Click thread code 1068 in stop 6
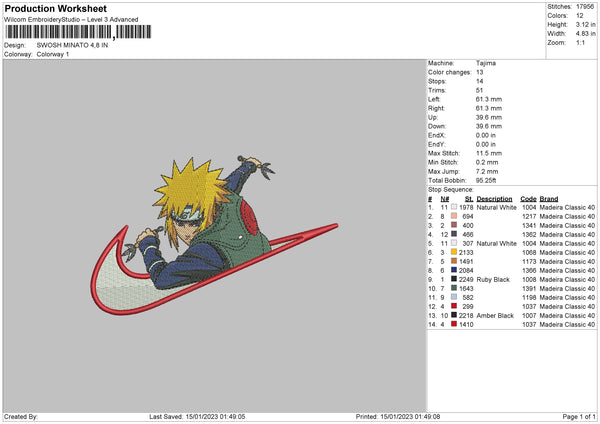600x424 pixels. 529,252
